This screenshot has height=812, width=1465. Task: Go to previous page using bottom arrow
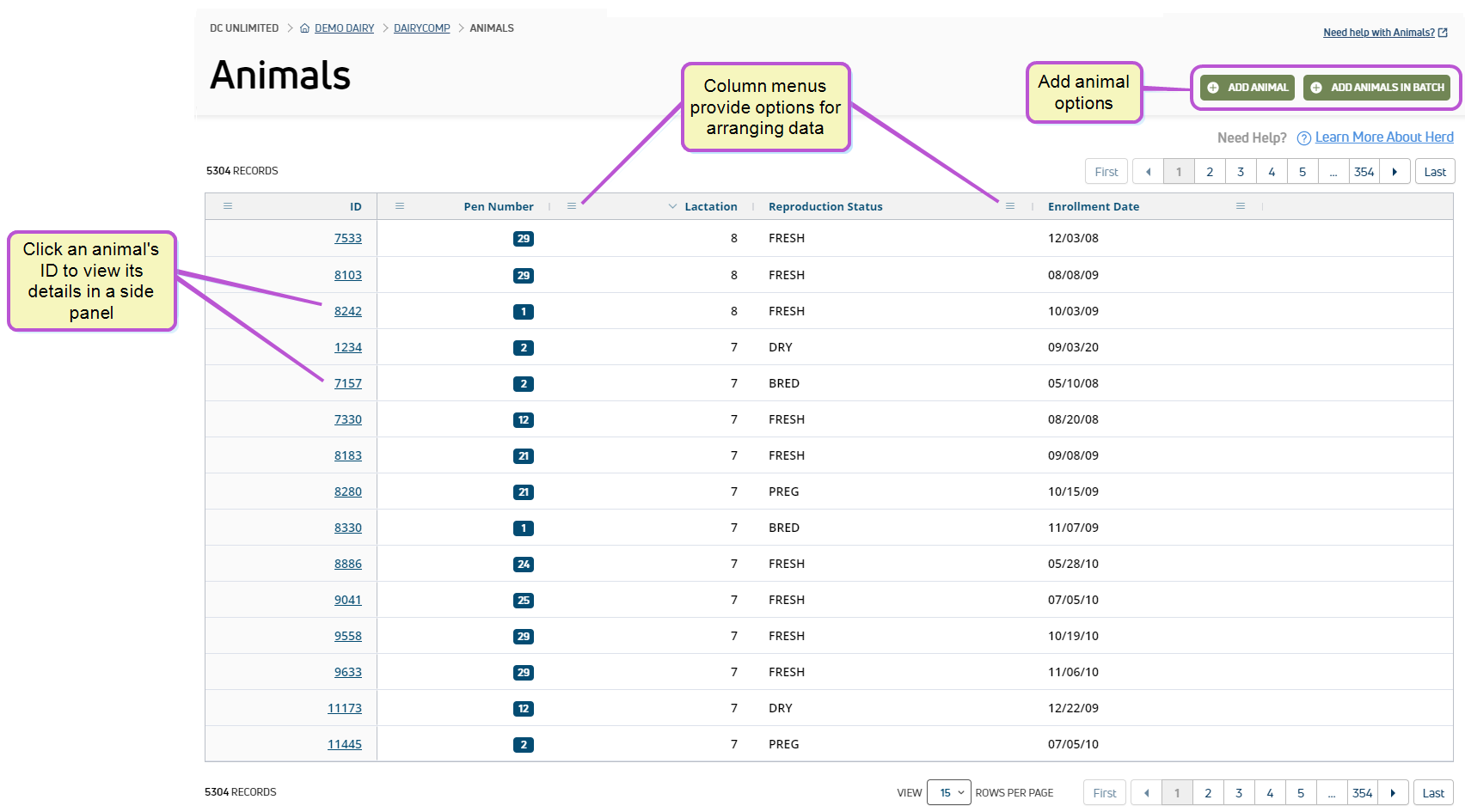pyautogui.click(x=1146, y=793)
